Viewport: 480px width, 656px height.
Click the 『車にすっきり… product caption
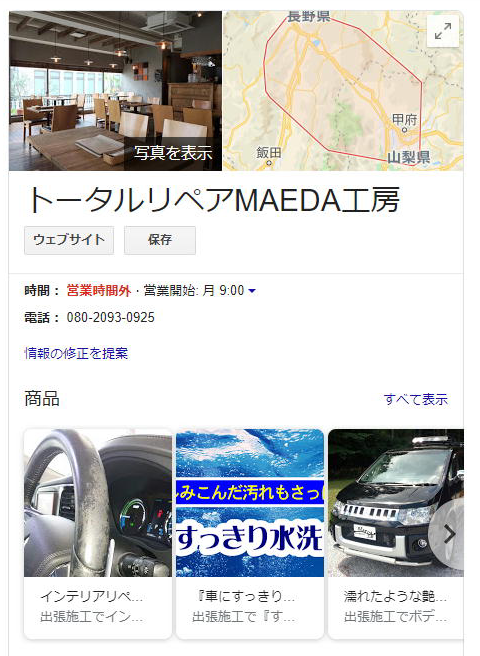246,596
